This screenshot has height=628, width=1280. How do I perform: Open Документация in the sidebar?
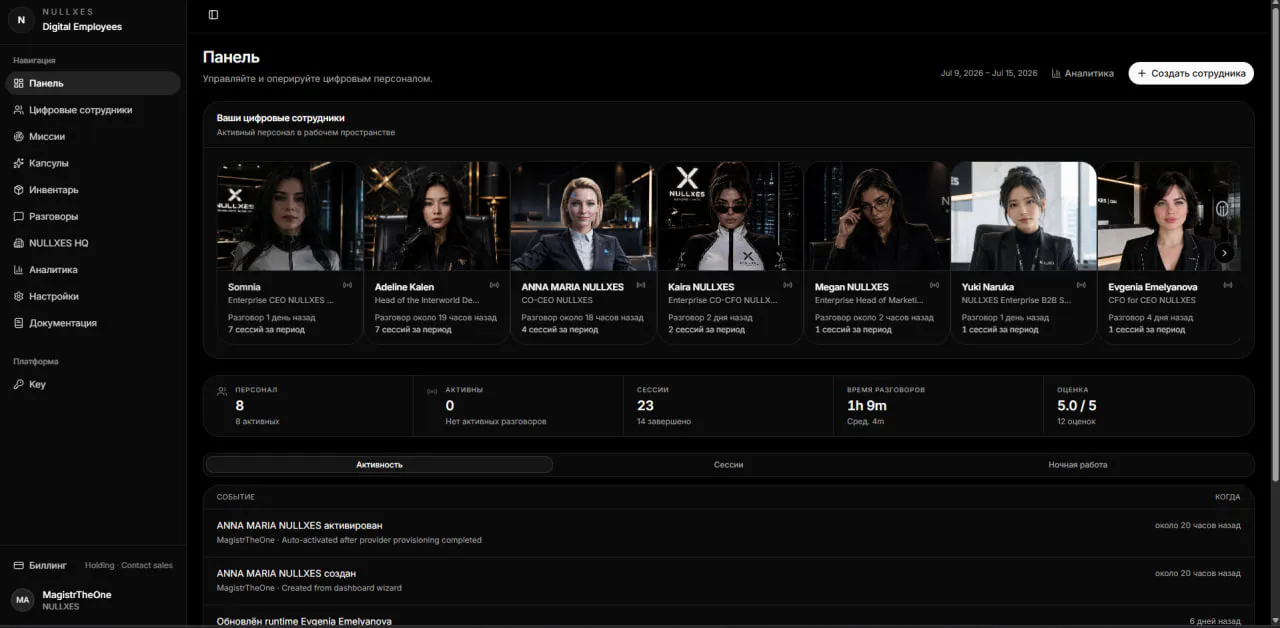pyautogui.click(x=93, y=323)
